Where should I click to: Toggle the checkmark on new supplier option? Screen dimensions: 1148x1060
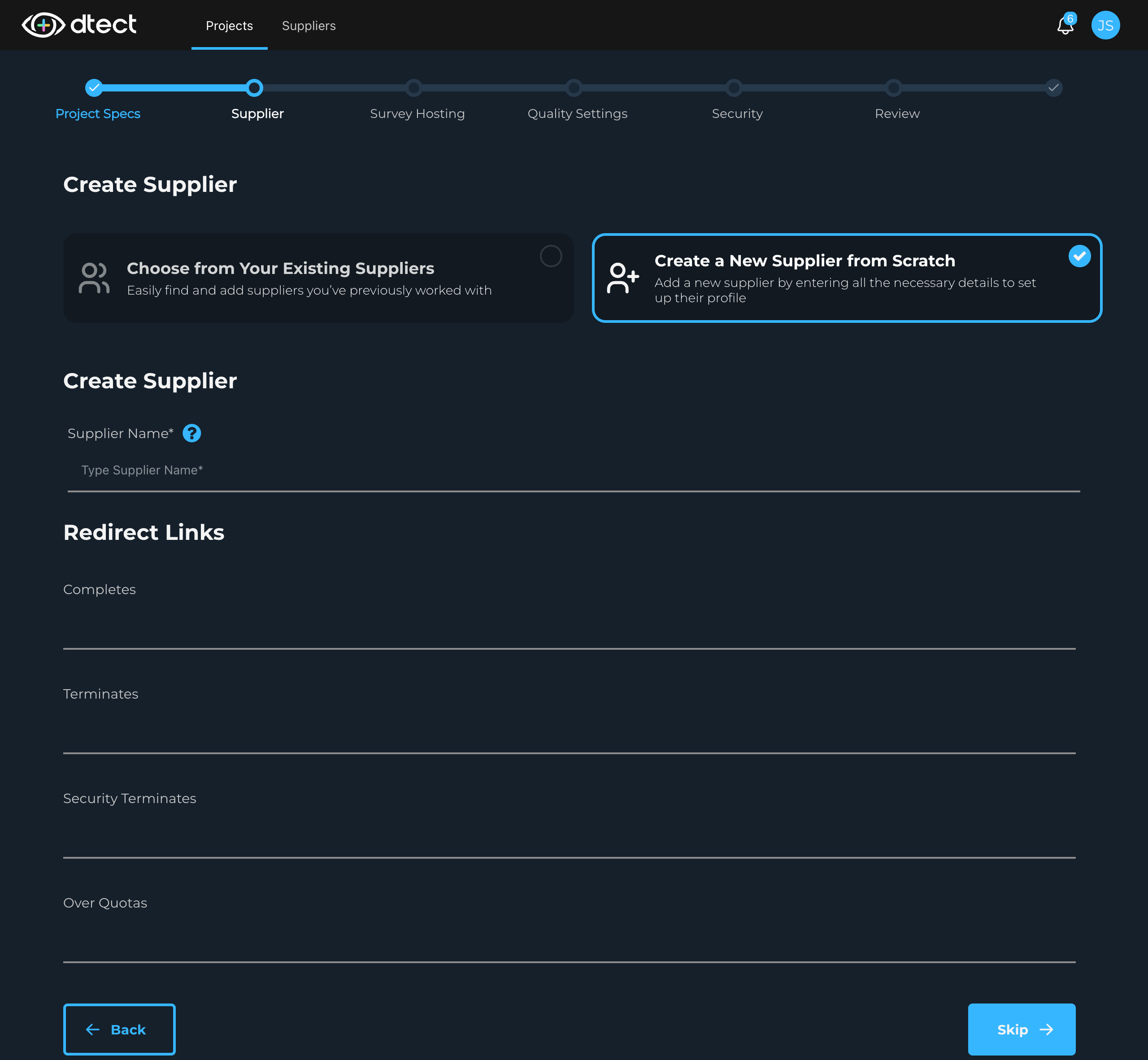(x=1078, y=256)
